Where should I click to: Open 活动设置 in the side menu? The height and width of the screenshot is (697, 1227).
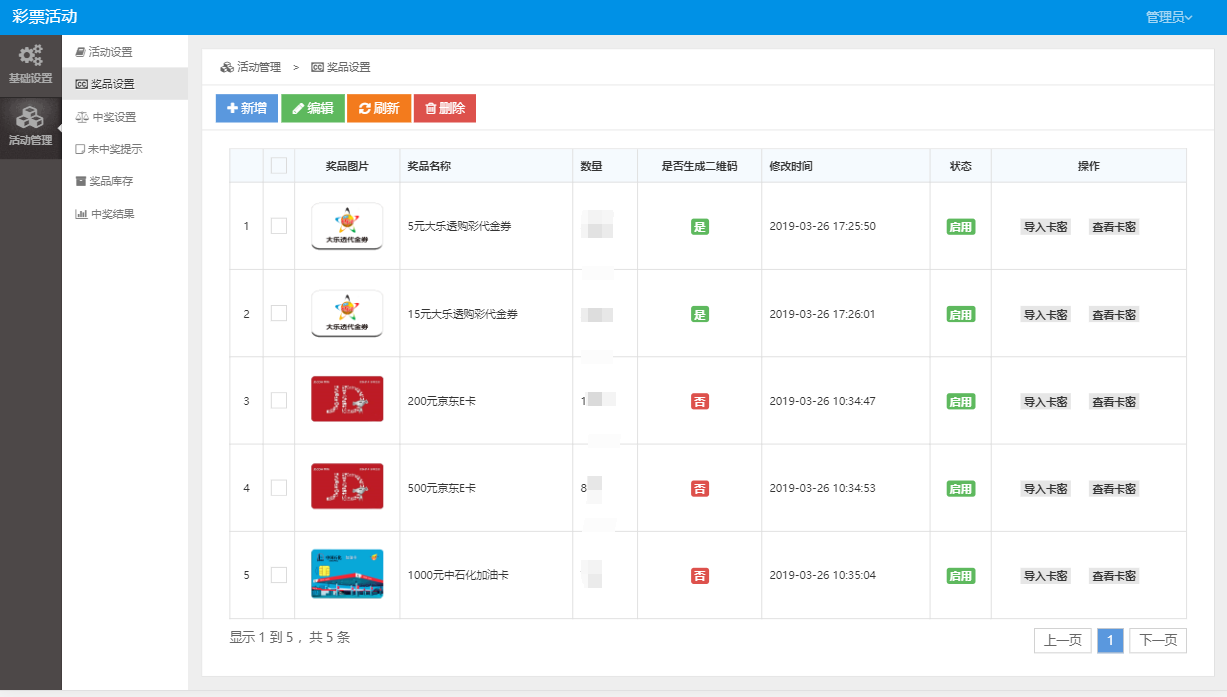click(104, 52)
